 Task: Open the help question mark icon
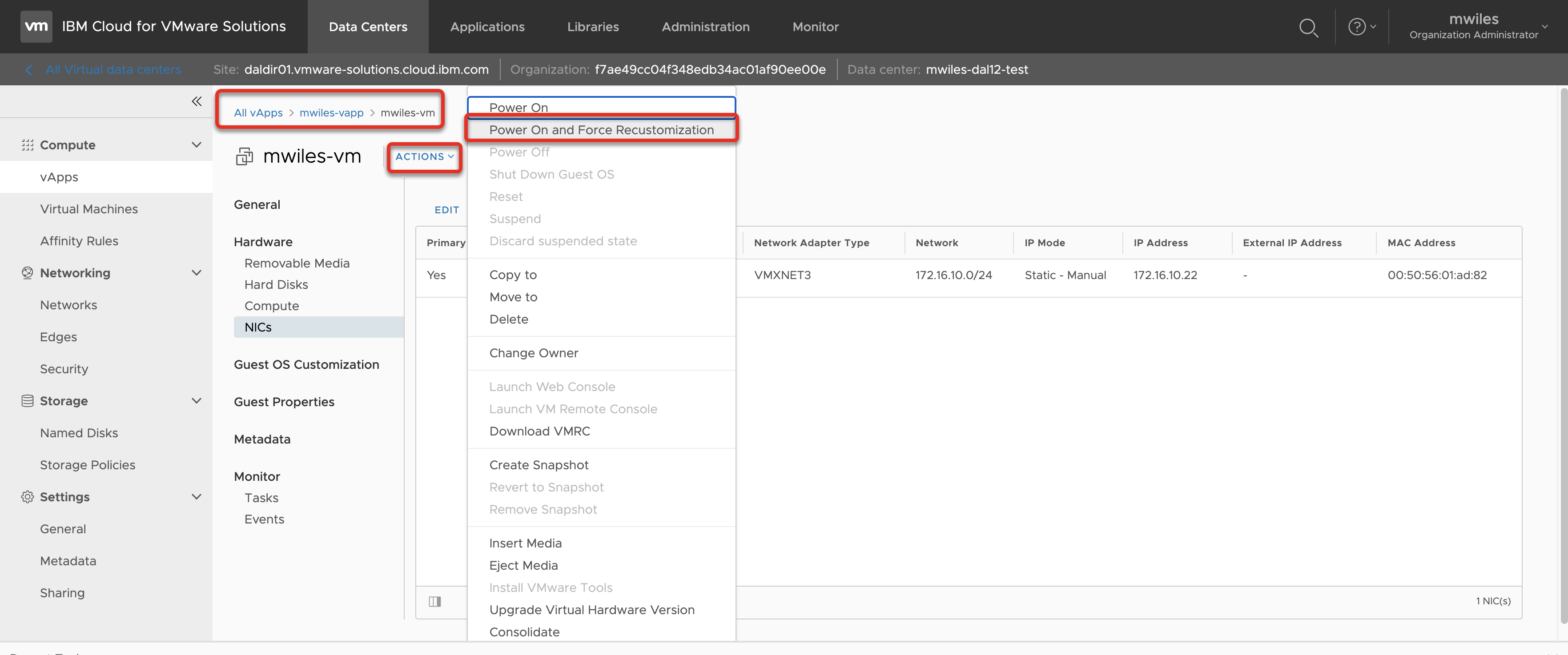coord(1356,27)
